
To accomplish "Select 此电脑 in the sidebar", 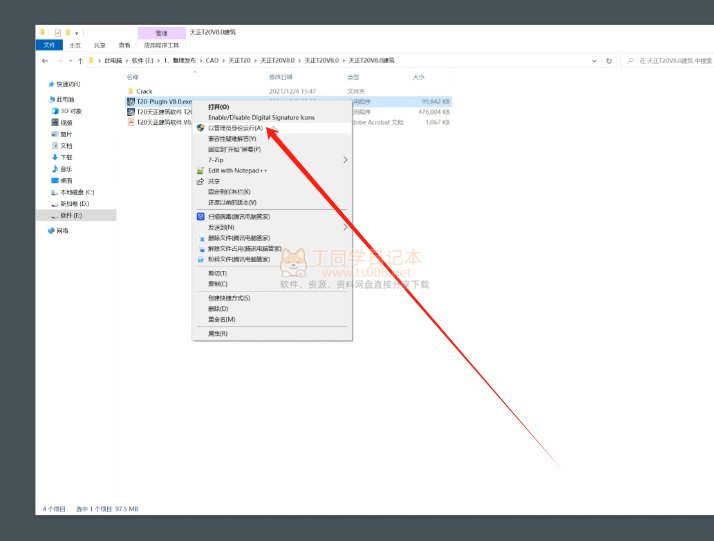I will pyautogui.click(x=64, y=100).
